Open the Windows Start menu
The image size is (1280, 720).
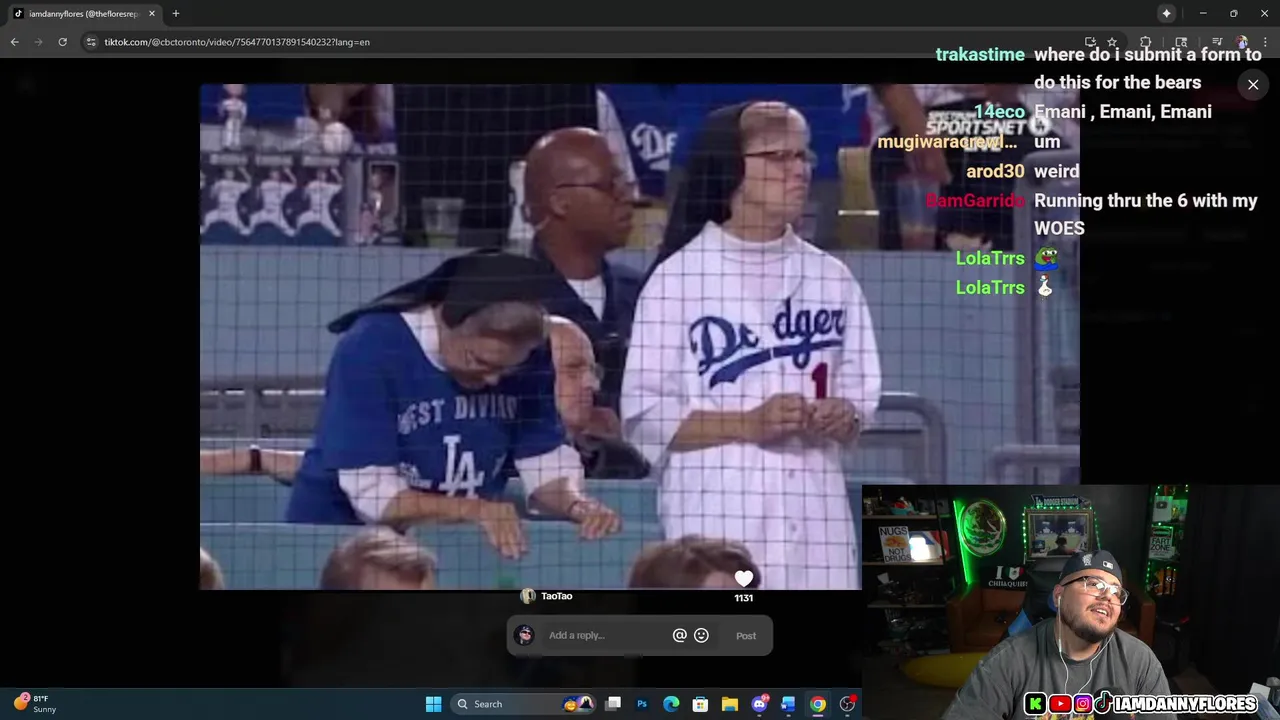click(434, 704)
